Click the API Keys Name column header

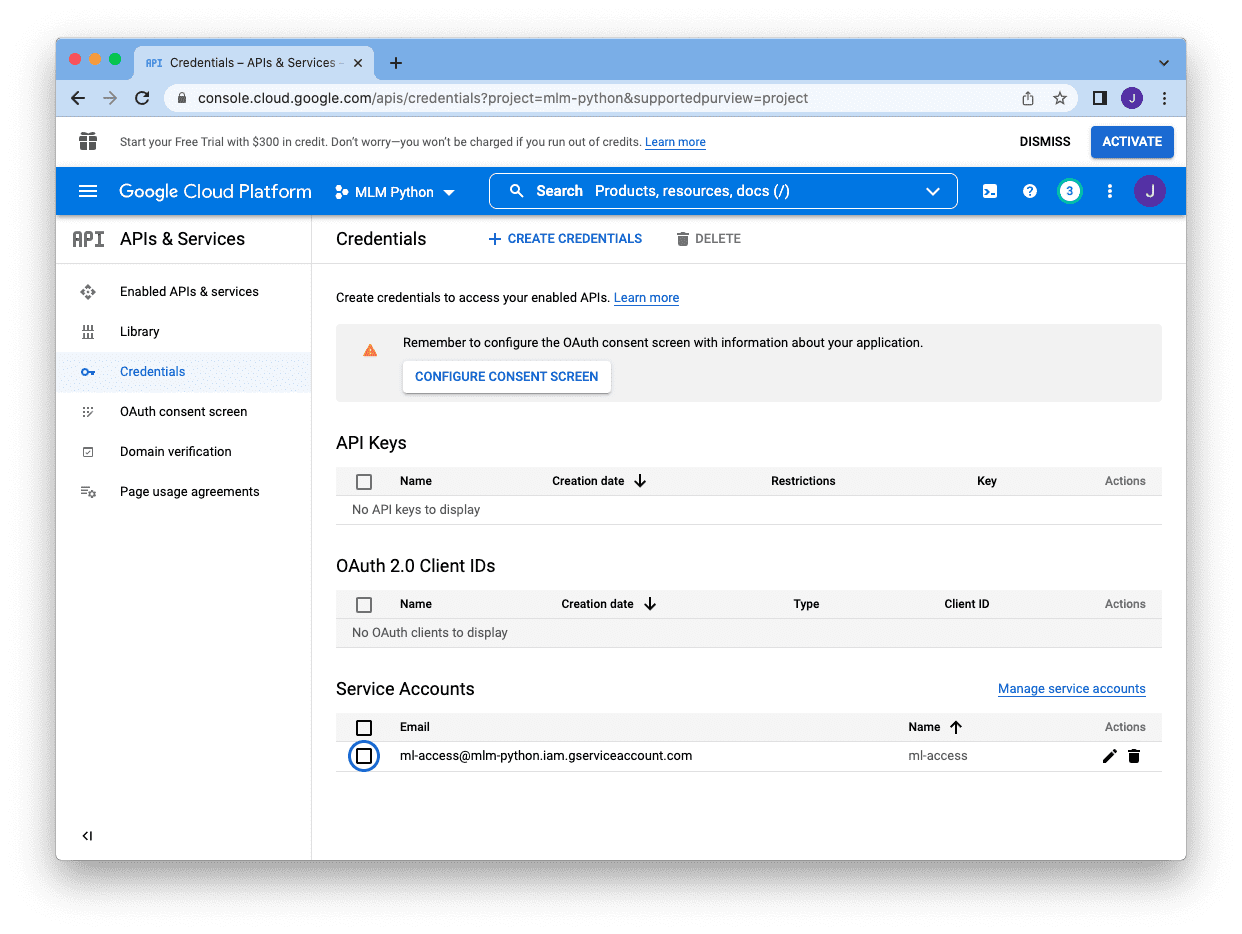click(416, 481)
